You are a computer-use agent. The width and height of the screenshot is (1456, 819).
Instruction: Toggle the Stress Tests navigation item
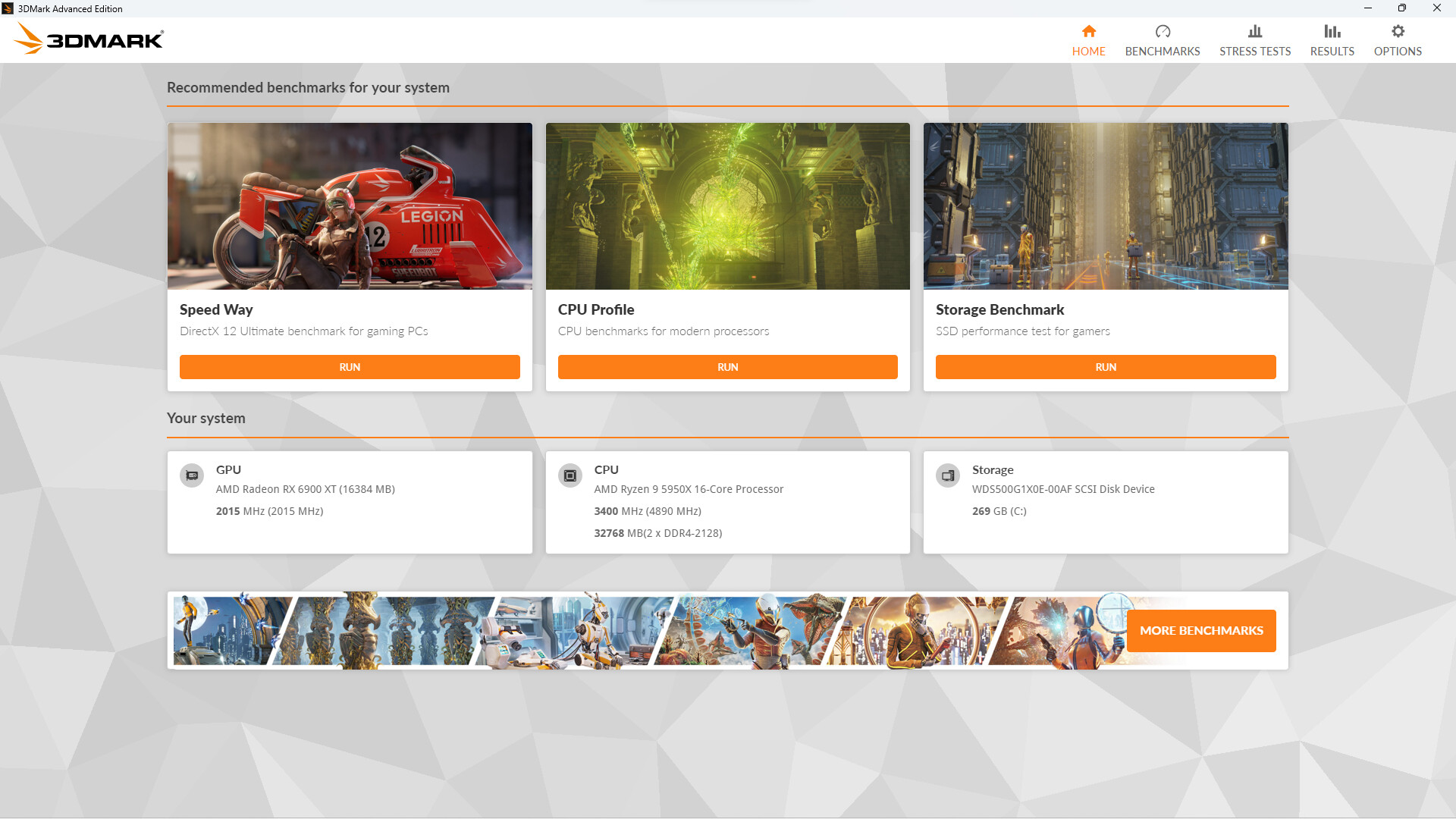tap(1255, 40)
